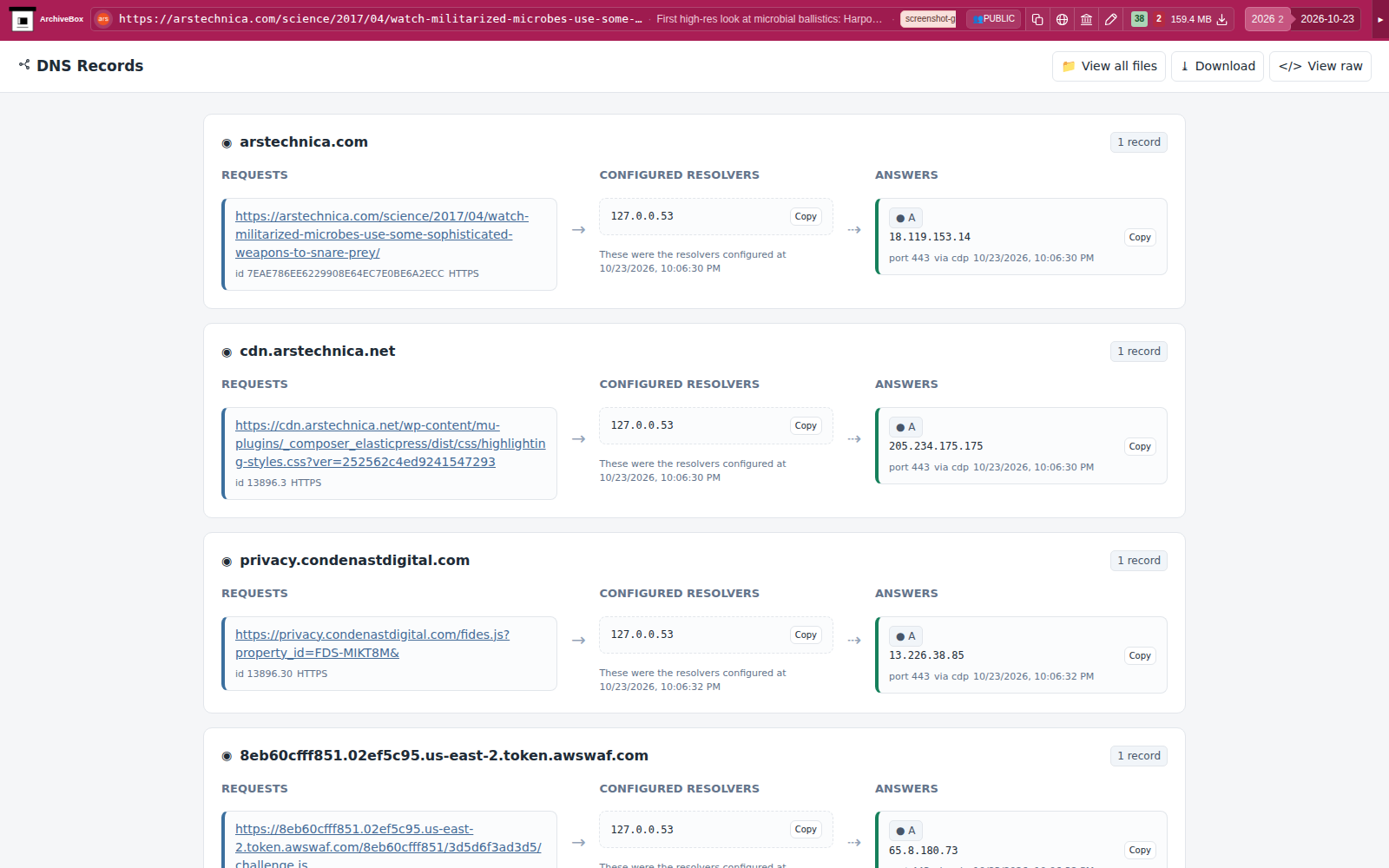Click the copy snapshot icon in top bar

coord(1037,19)
